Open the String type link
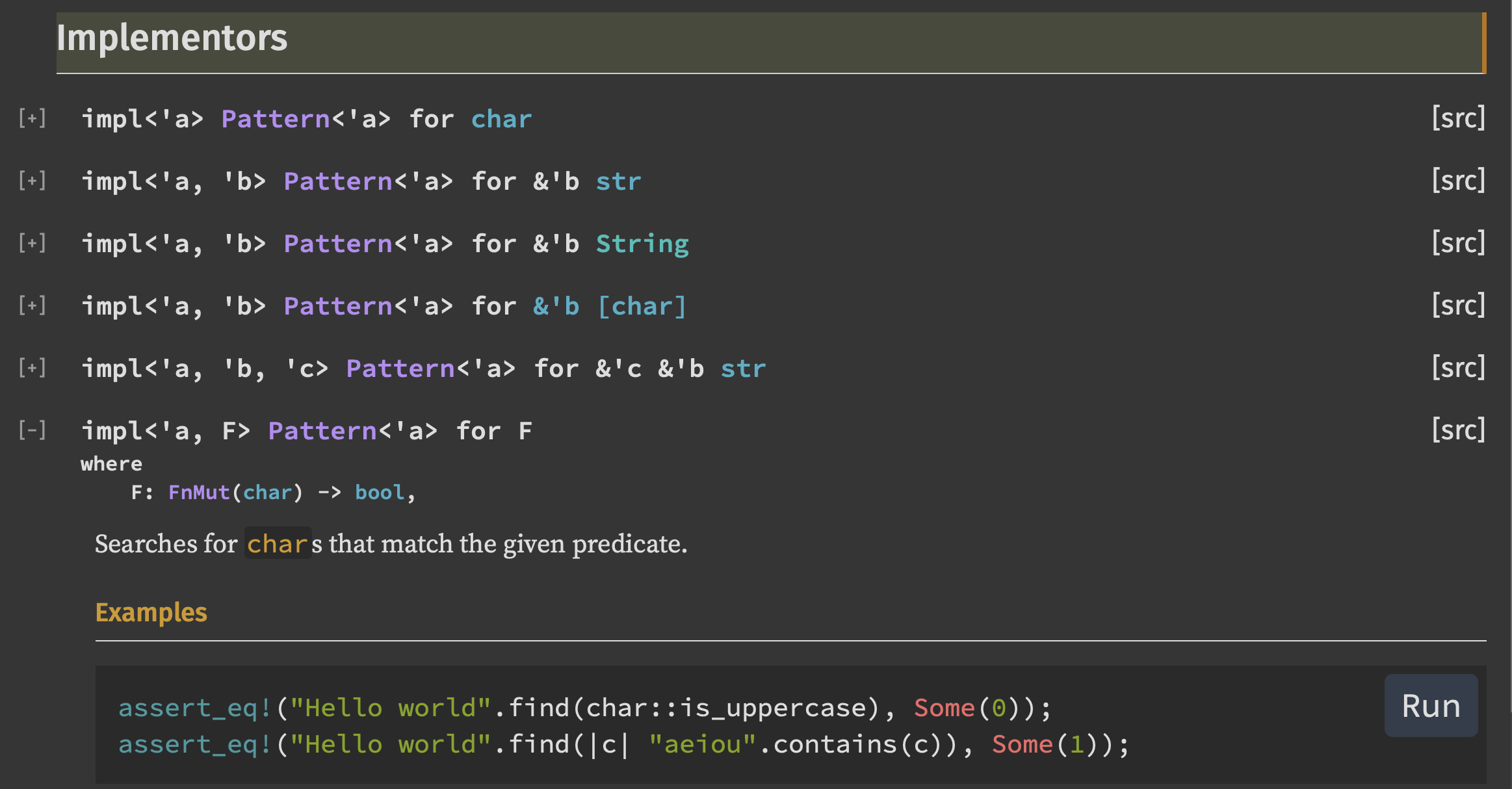The height and width of the screenshot is (789, 1512). (642, 244)
